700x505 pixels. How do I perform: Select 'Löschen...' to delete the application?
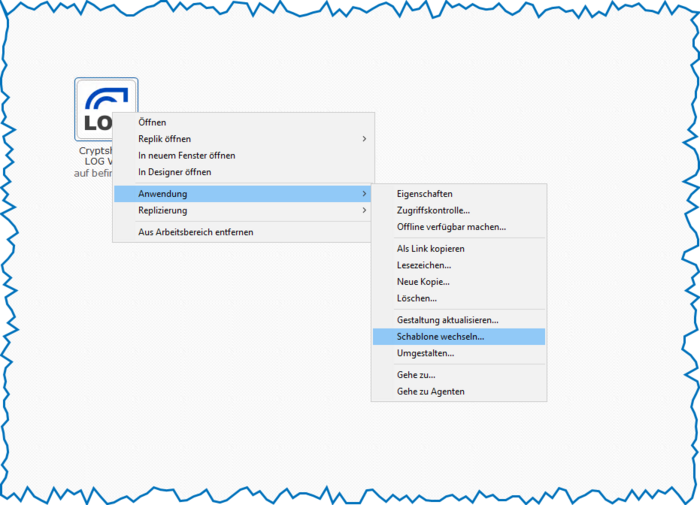coord(416,298)
